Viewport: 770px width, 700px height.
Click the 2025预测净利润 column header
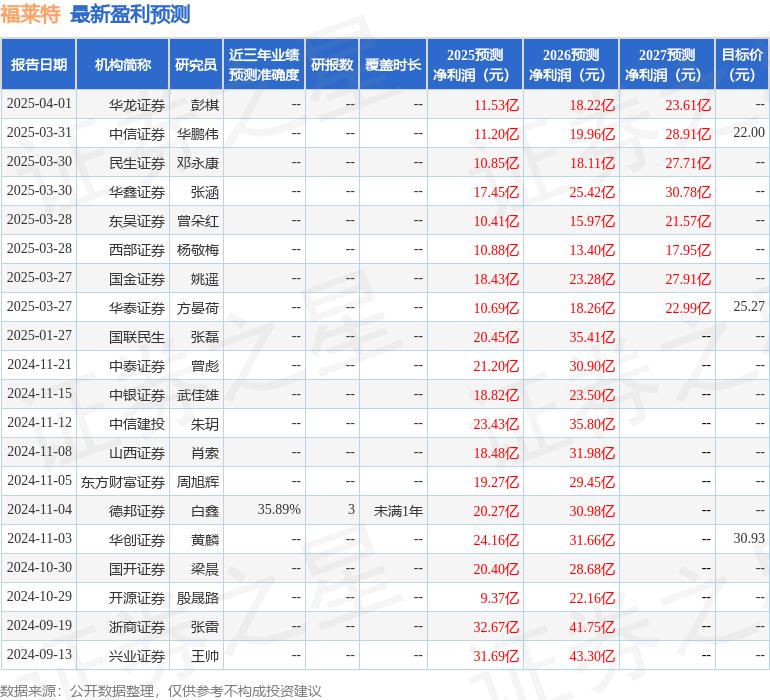[475, 64]
